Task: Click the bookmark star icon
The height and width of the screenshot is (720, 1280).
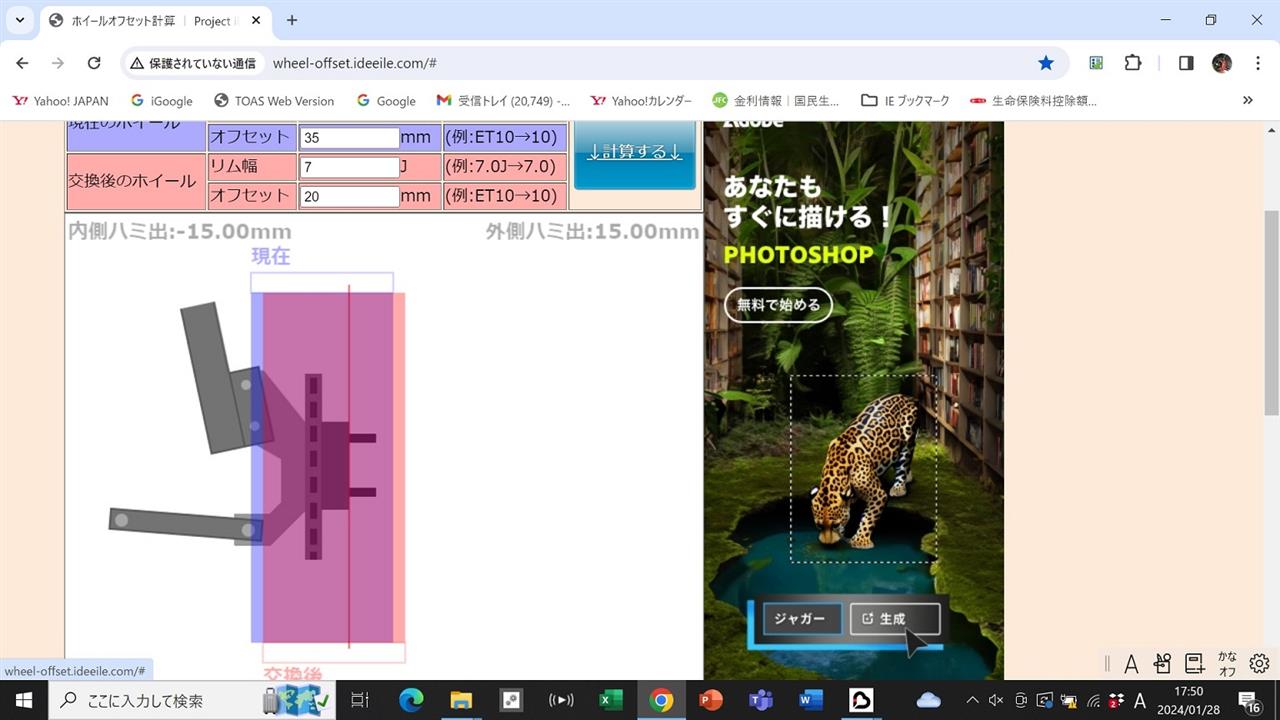Action: point(1046,63)
